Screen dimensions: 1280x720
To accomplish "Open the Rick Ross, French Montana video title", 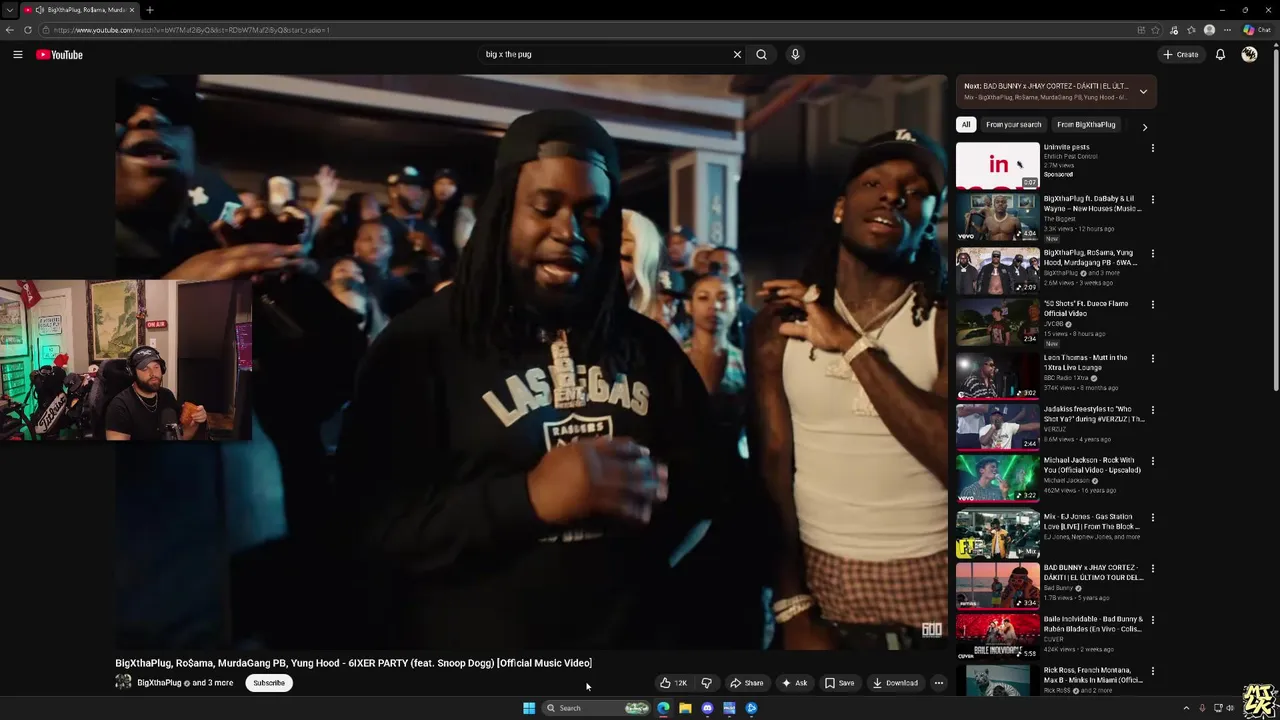I will pos(1093,675).
